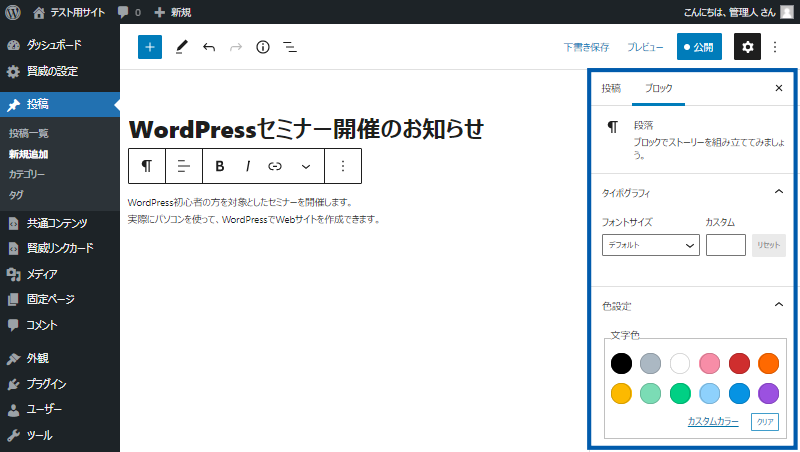Open the 投稿 menu in sidebar

coord(60,104)
